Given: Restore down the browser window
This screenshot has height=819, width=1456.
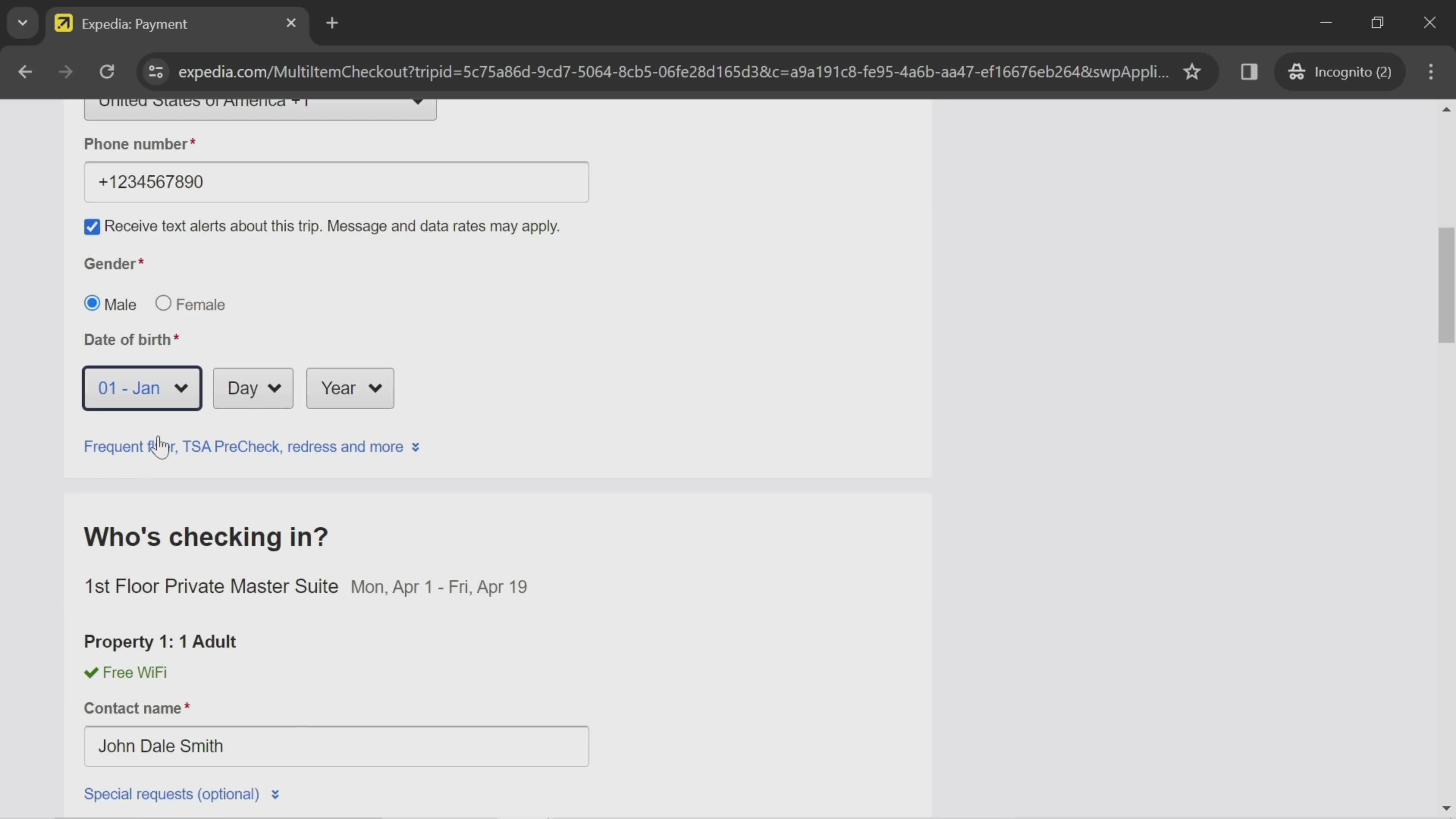Looking at the screenshot, I should click(x=1378, y=23).
